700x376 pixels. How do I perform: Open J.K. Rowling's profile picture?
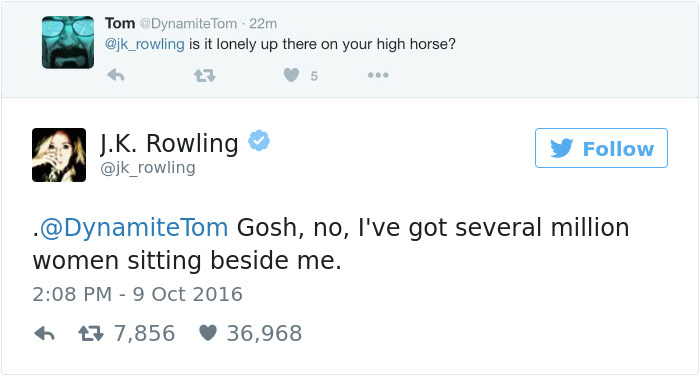coord(59,155)
